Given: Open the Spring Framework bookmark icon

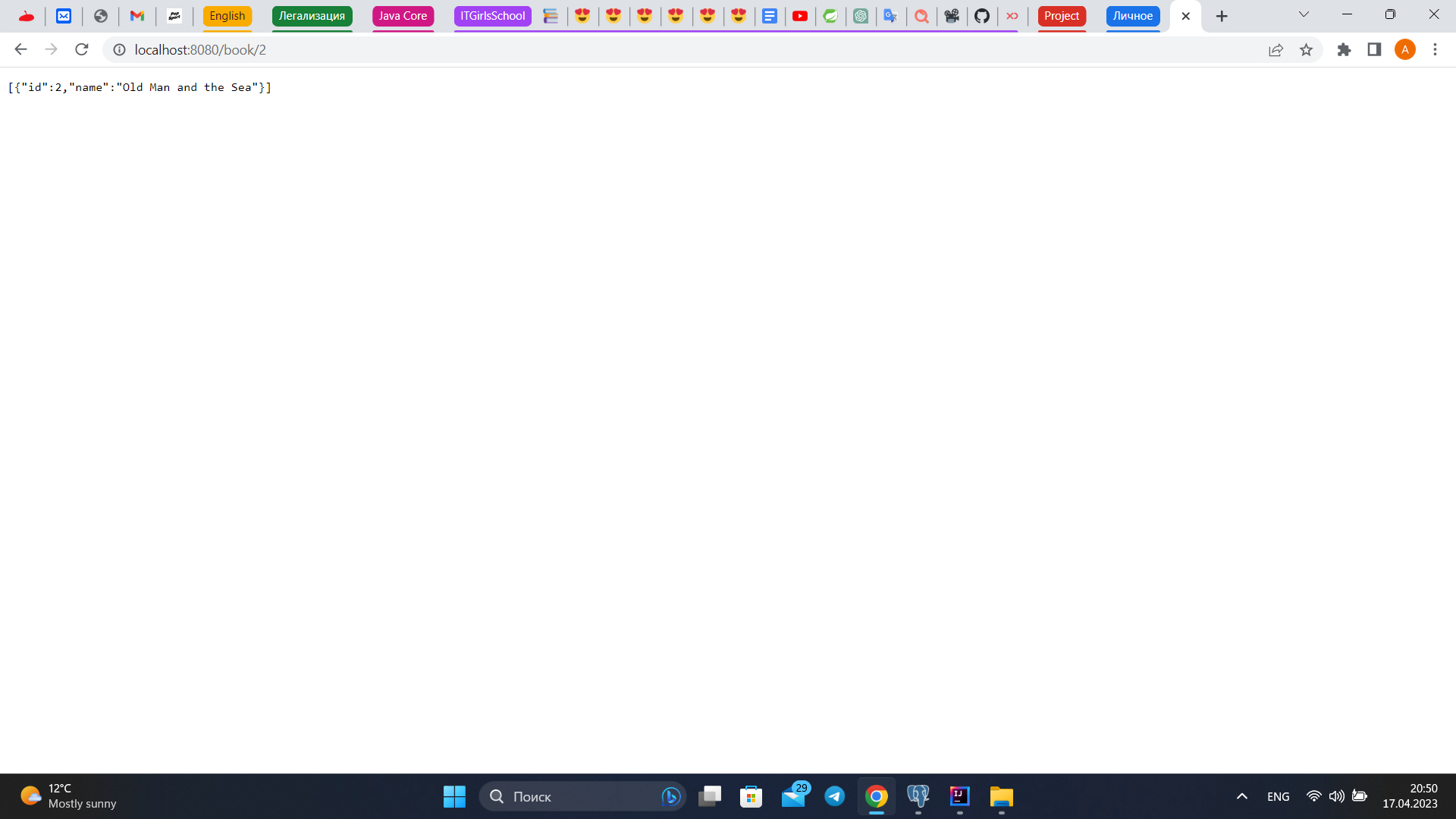Looking at the screenshot, I should click(x=831, y=15).
